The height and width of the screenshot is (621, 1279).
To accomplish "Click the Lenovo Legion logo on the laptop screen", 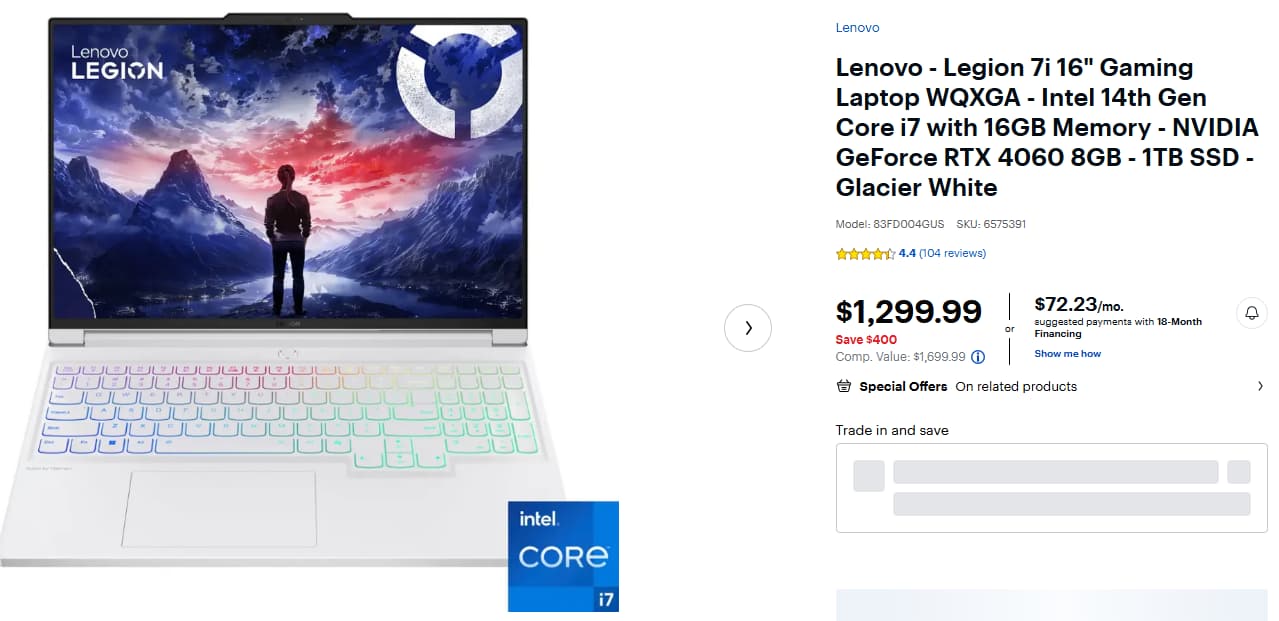I will [x=116, y=62].
